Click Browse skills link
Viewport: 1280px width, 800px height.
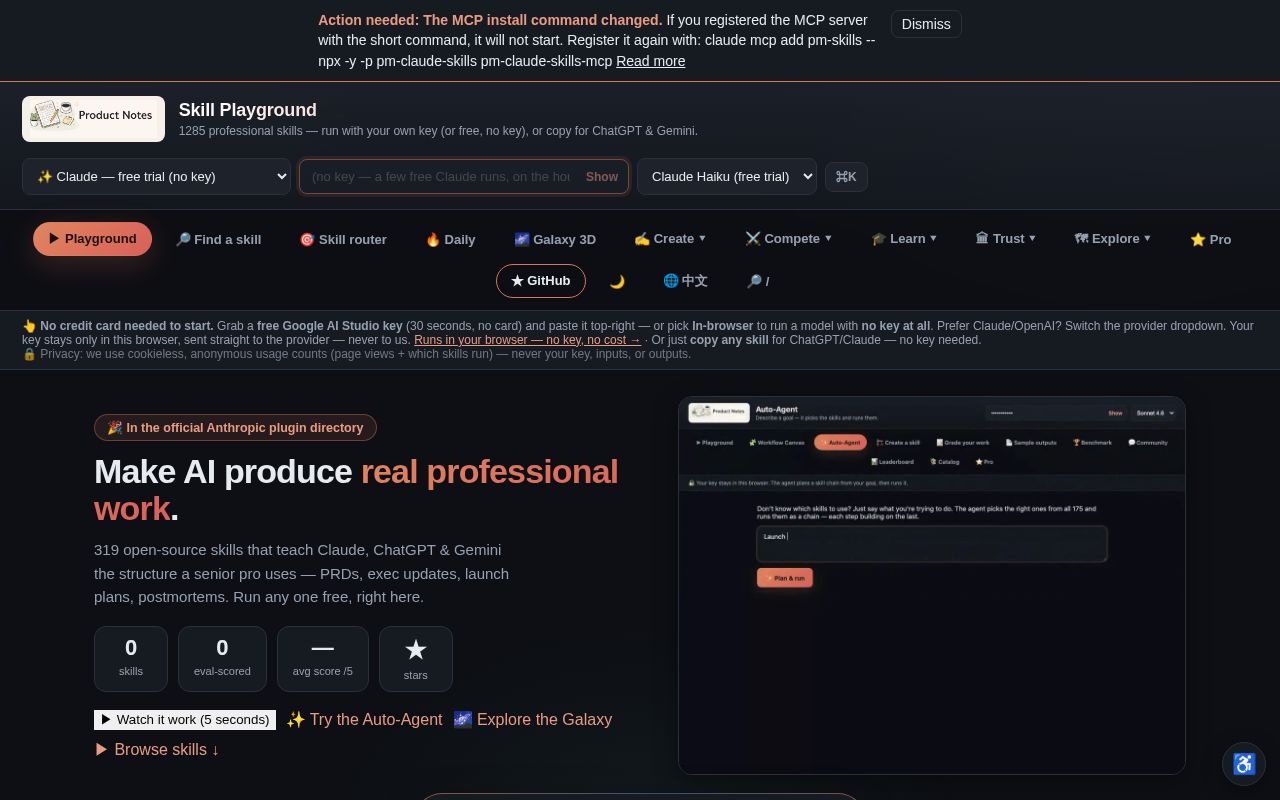pyautogui.click(x=157, y=750)
